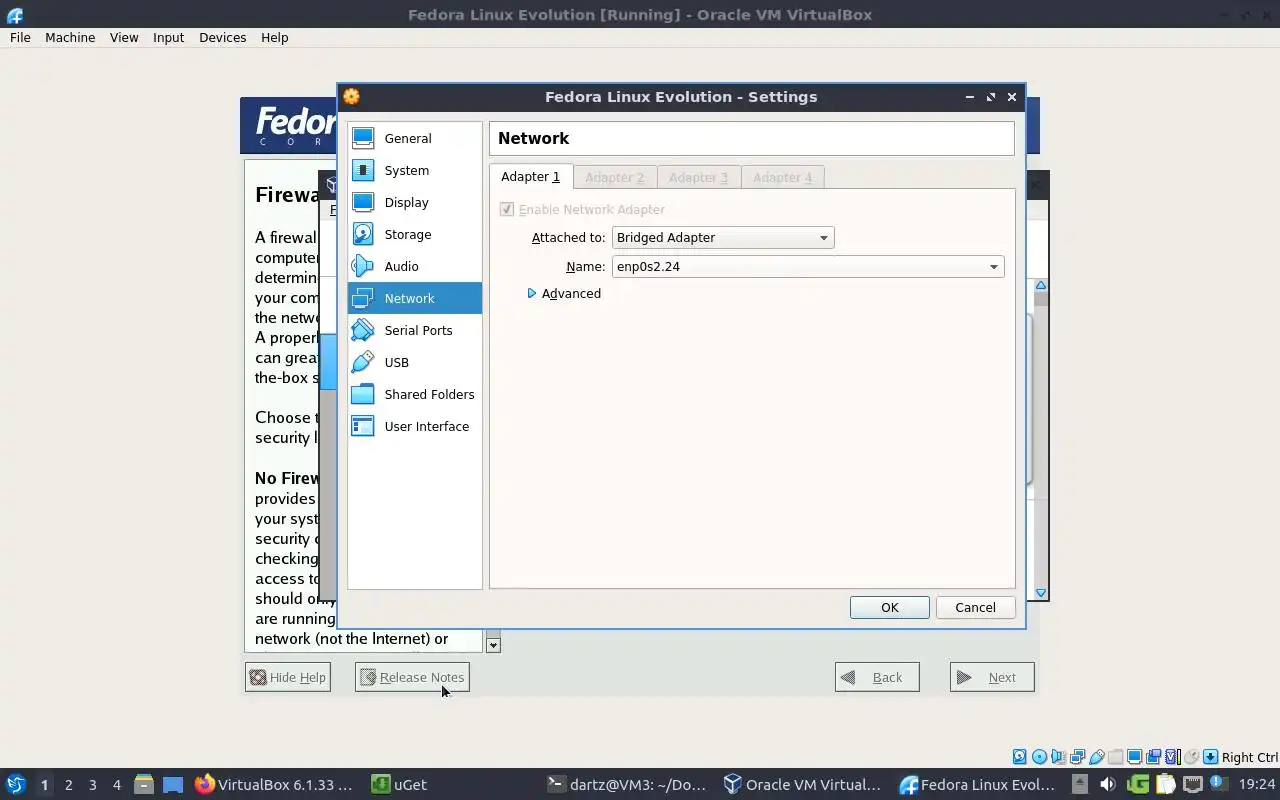Click the optical disc status icon
This screenshot has height=800, width=1280.
[x=1039, y=757]
